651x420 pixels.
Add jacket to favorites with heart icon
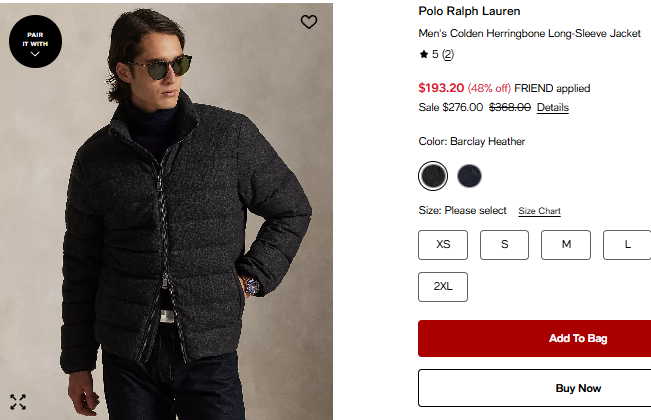coord(309,21)
